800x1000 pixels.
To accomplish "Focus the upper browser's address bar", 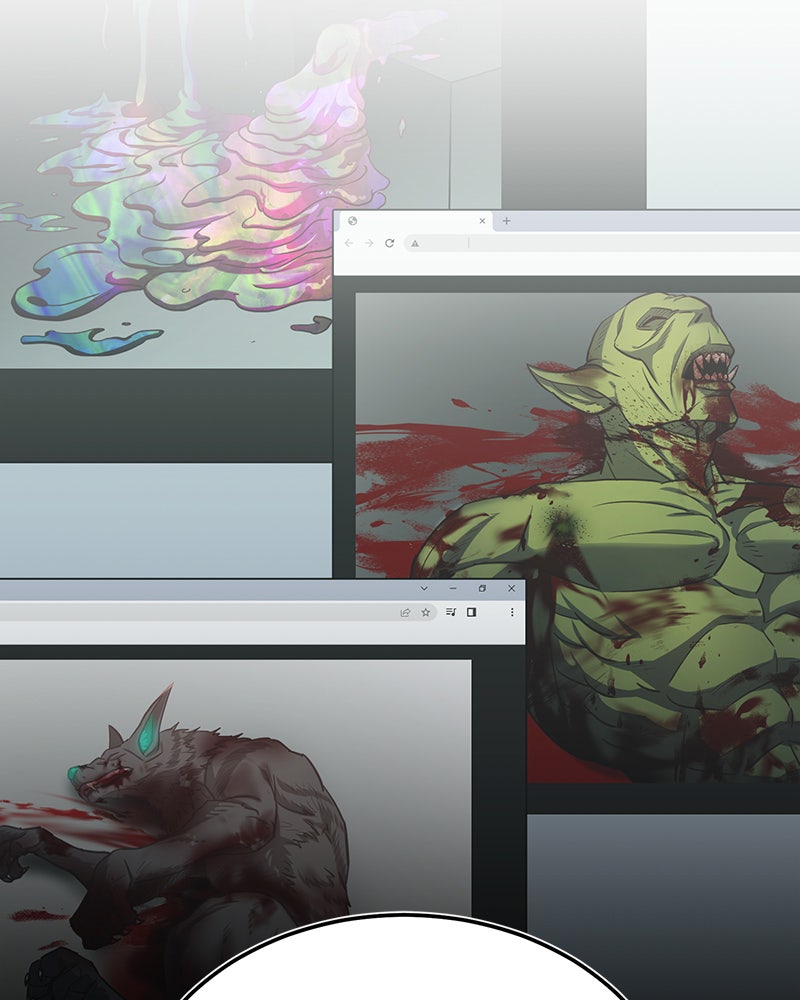I will (602, 243).
